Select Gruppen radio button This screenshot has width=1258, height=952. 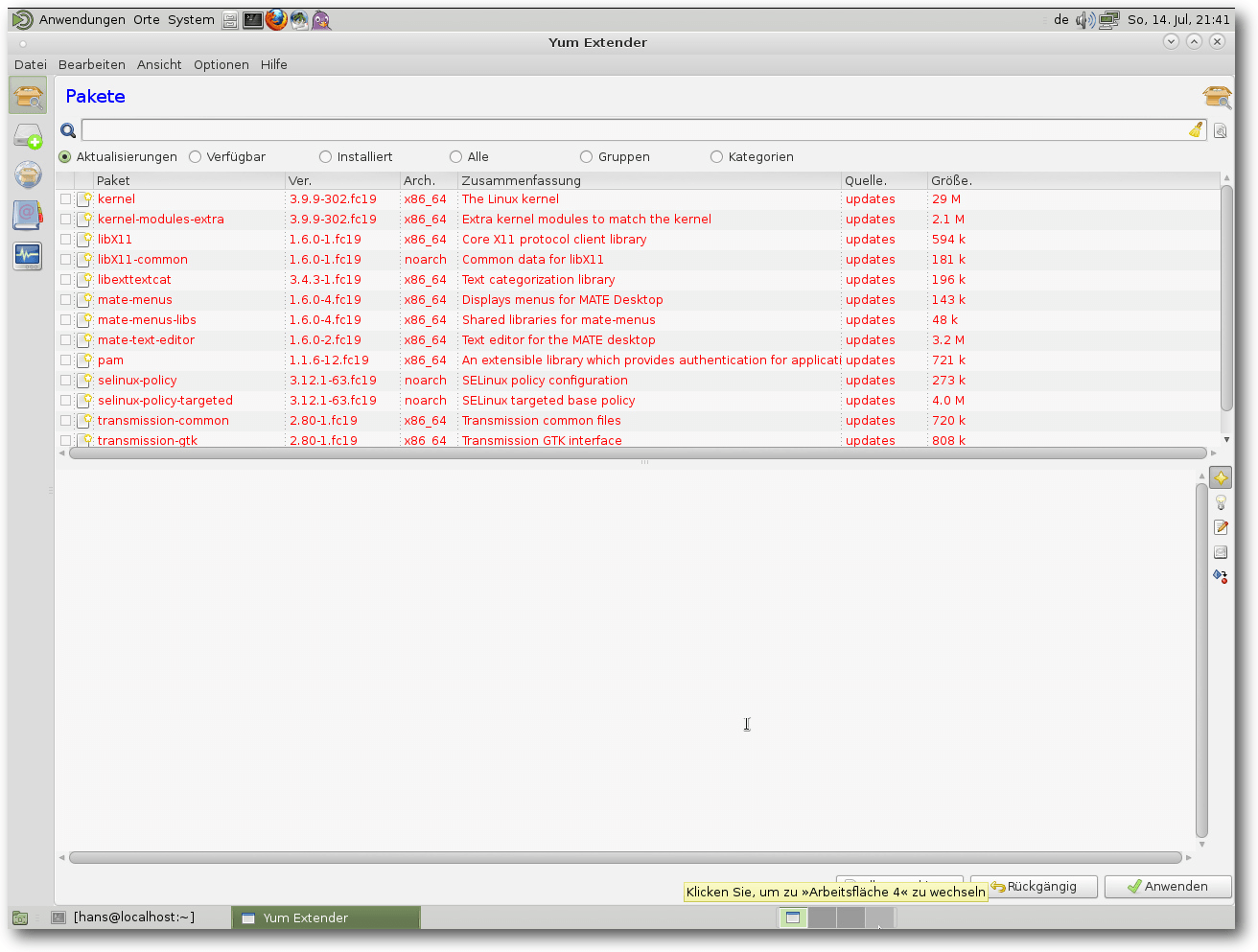(x=586, y=157)
